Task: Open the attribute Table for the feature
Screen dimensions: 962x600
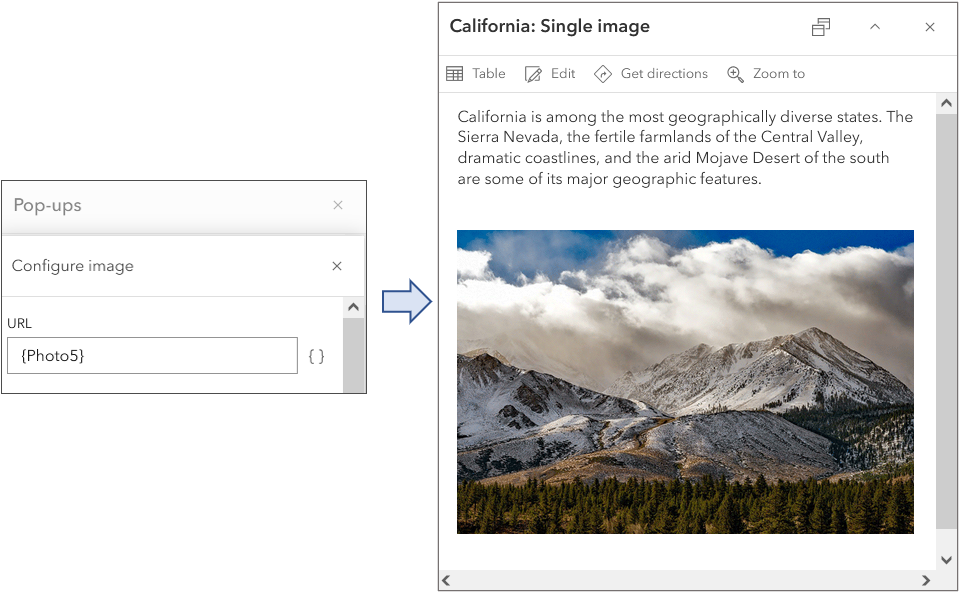Action: [476, 74]
